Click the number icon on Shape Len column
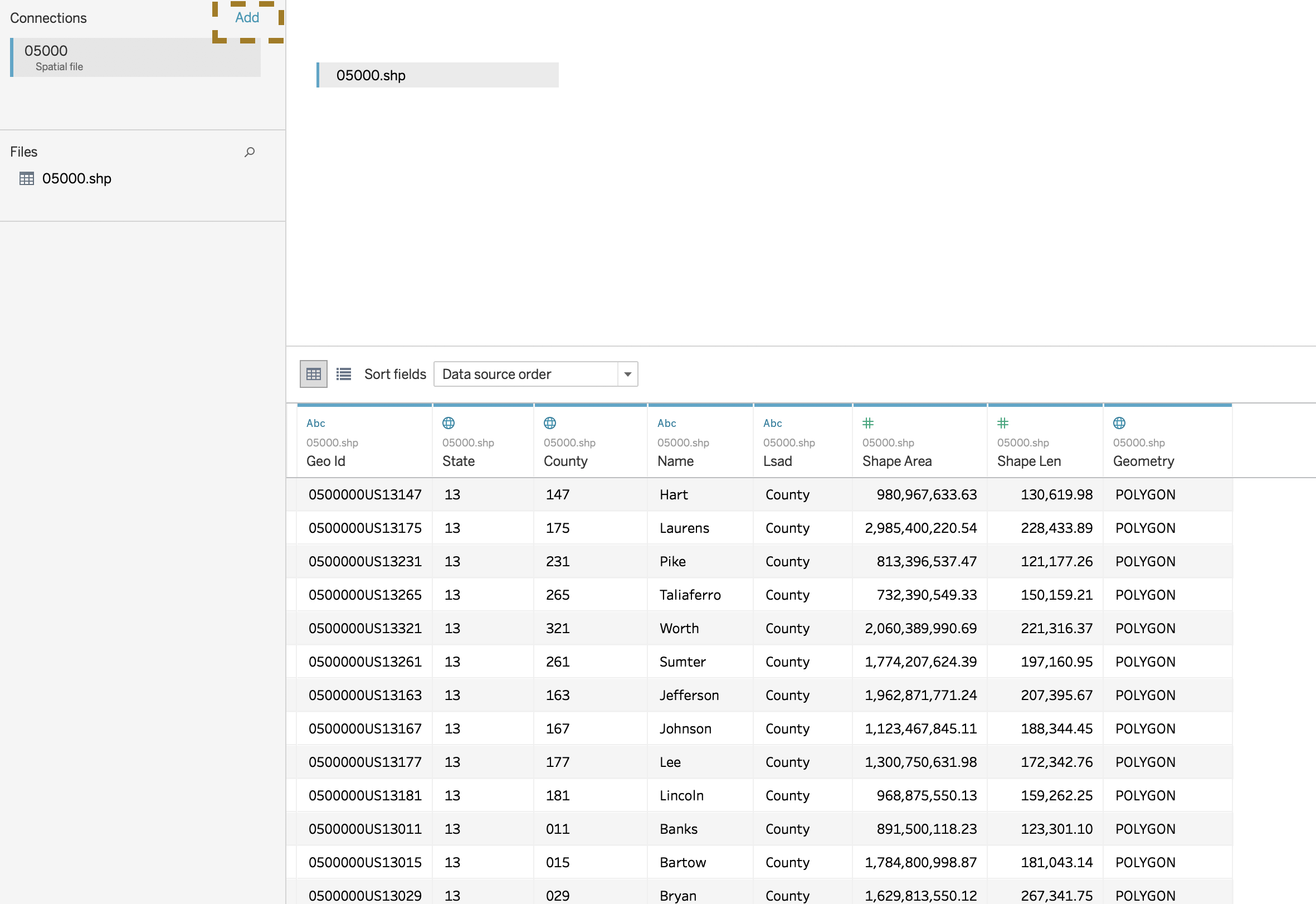 [x=1003, y=422]
